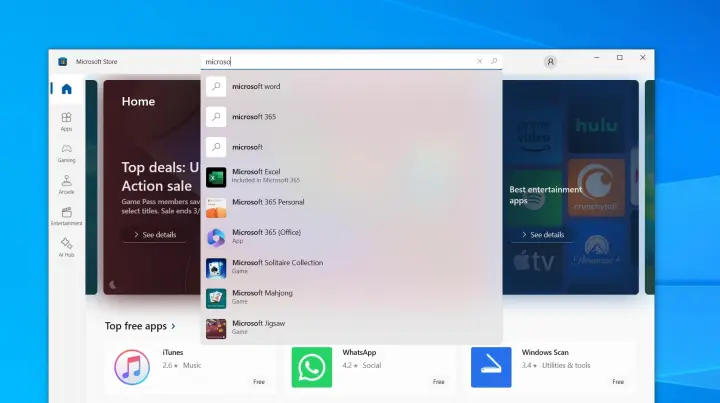Go to the Apps section
The image size is (720, 403).
pos(66,121)
